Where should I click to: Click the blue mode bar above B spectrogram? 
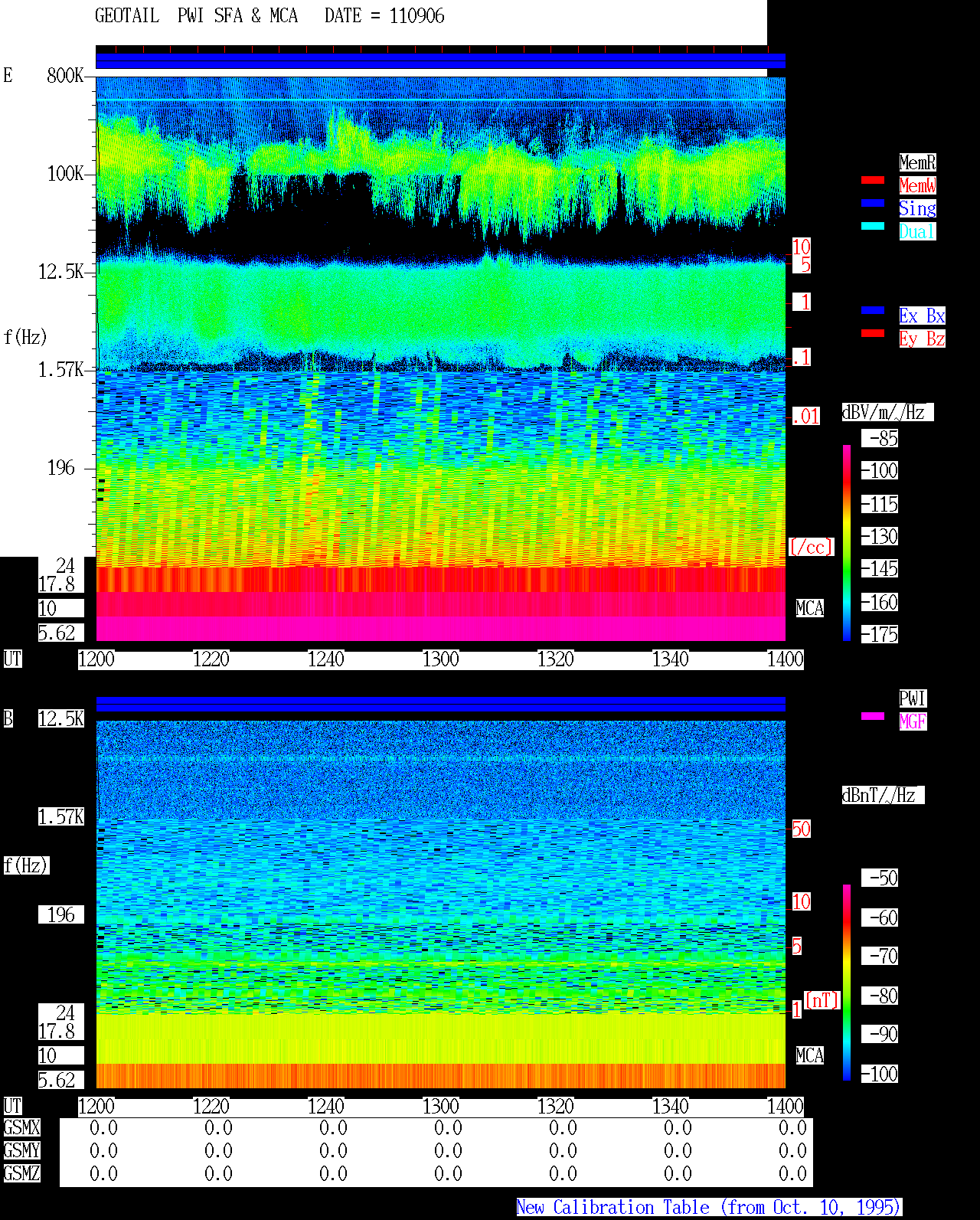click(440, 705)
